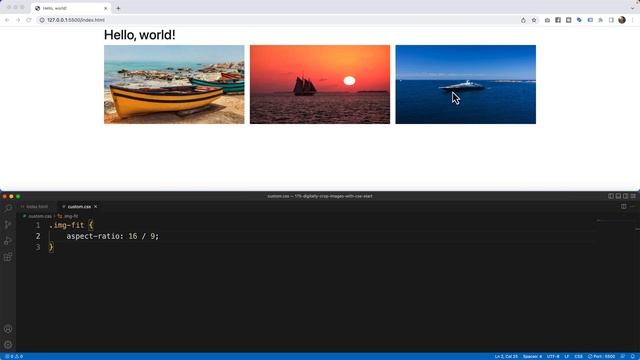
Task: Open the browser three-dot menu
Action: click(633, 20)
